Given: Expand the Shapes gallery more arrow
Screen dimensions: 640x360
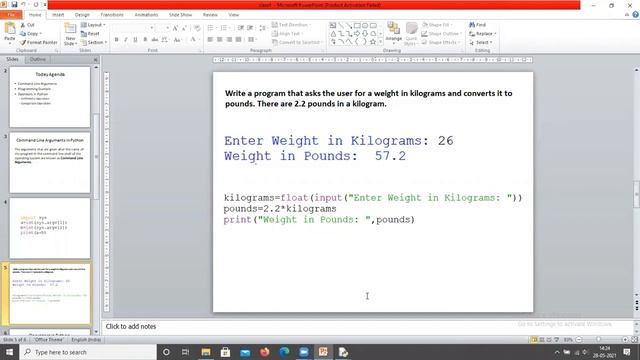Looking at the screenshot, I should point(381,42).
